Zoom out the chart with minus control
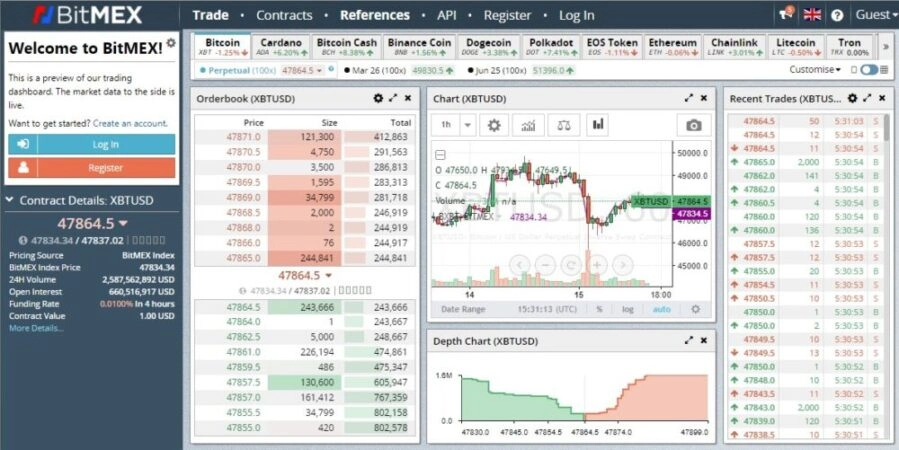 (x=545, y=265)
